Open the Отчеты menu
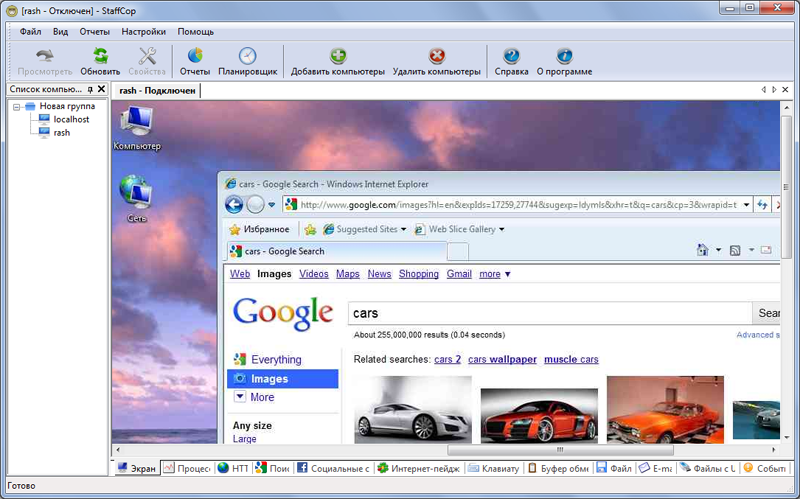Viewport: 800px width, 499px height. tap(94, 32)
